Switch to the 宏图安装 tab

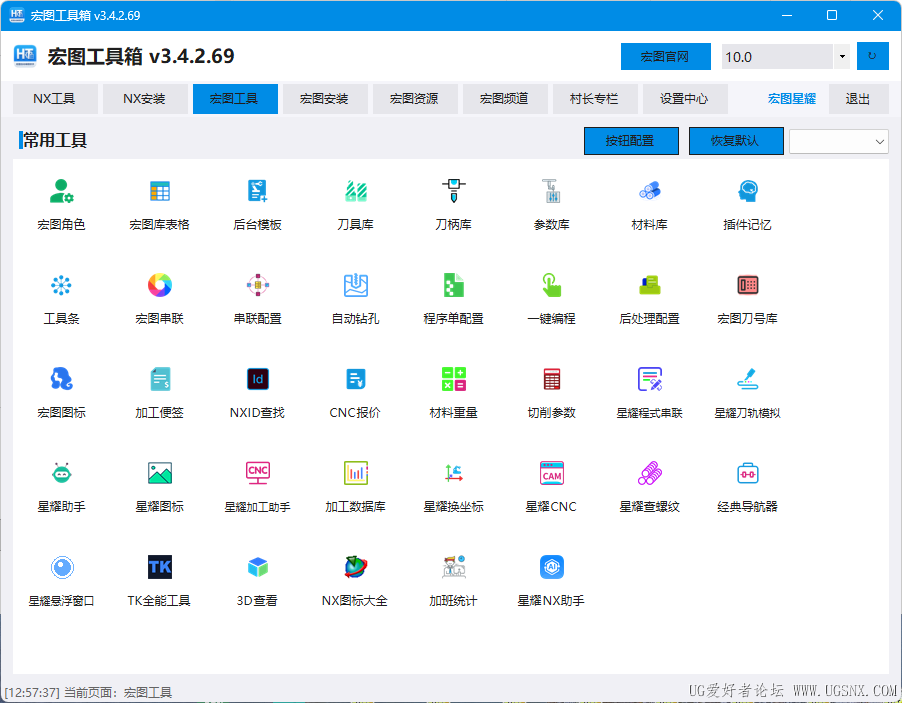325,99
